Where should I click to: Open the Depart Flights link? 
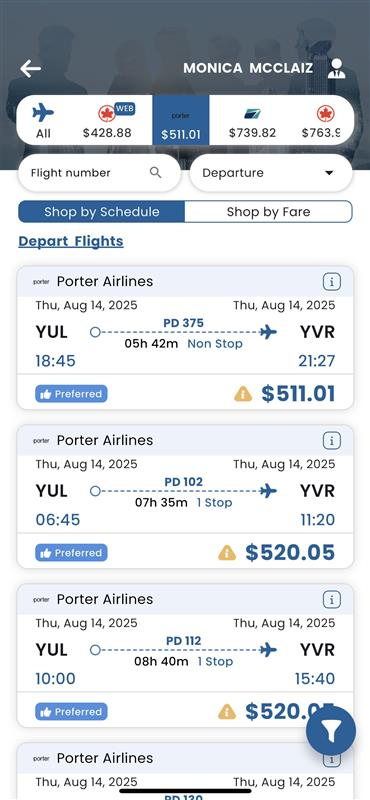tap(71, 241)
